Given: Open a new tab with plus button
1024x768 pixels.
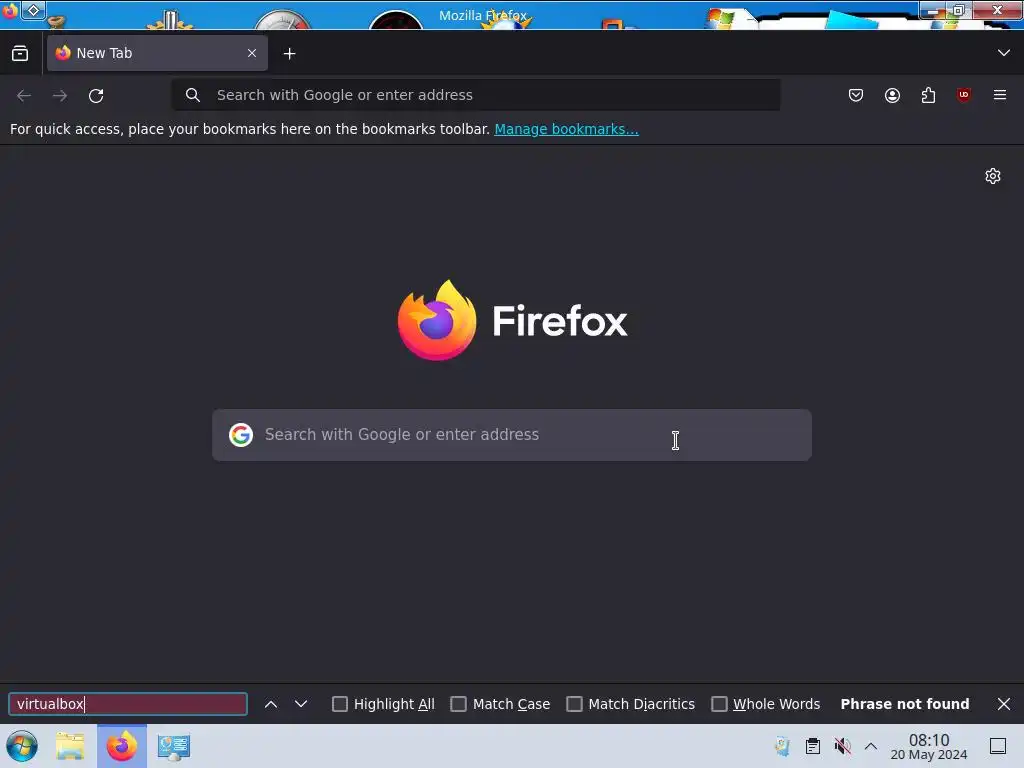Looking at the screenshot, I should [289, 54].
